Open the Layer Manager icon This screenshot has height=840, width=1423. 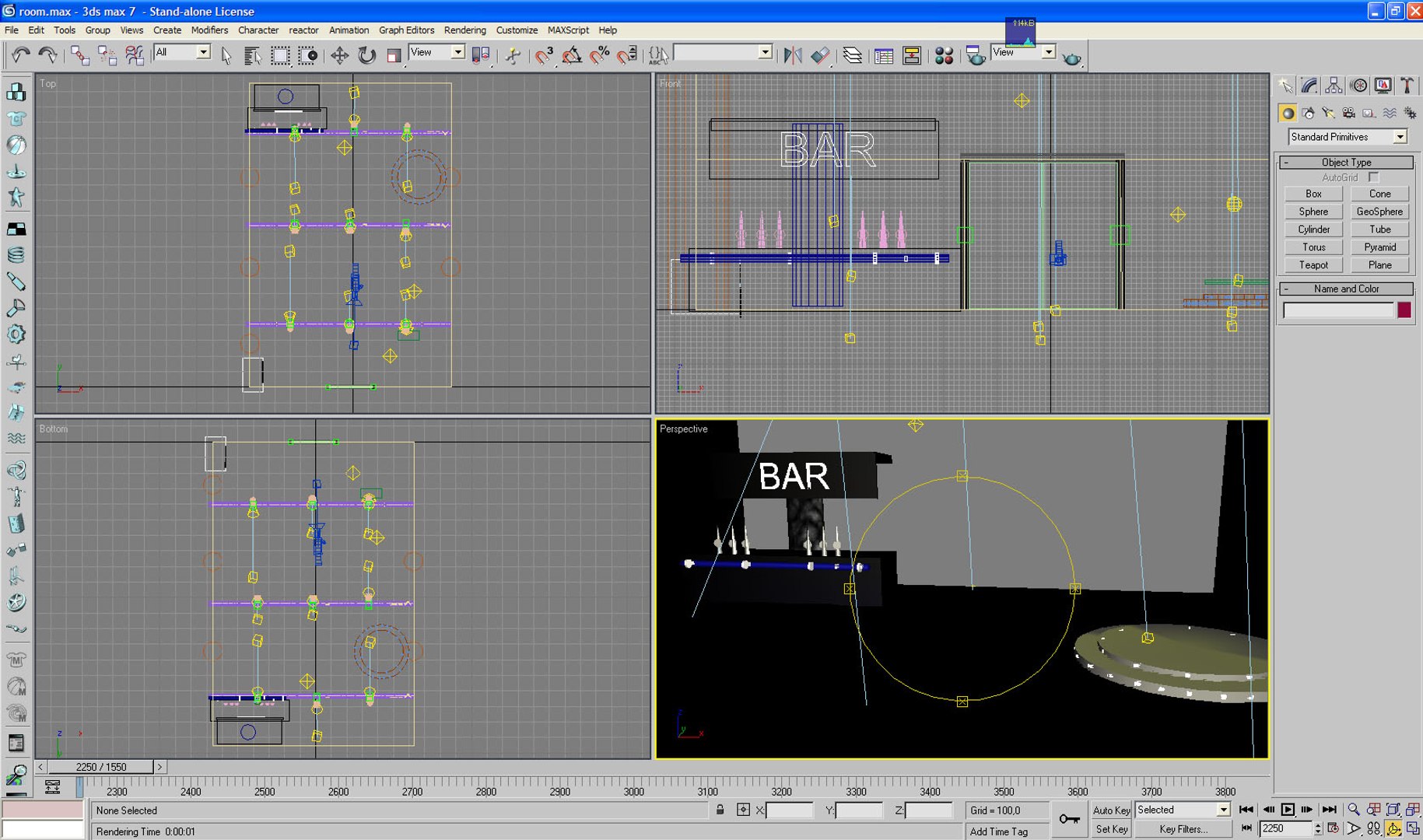853,55
